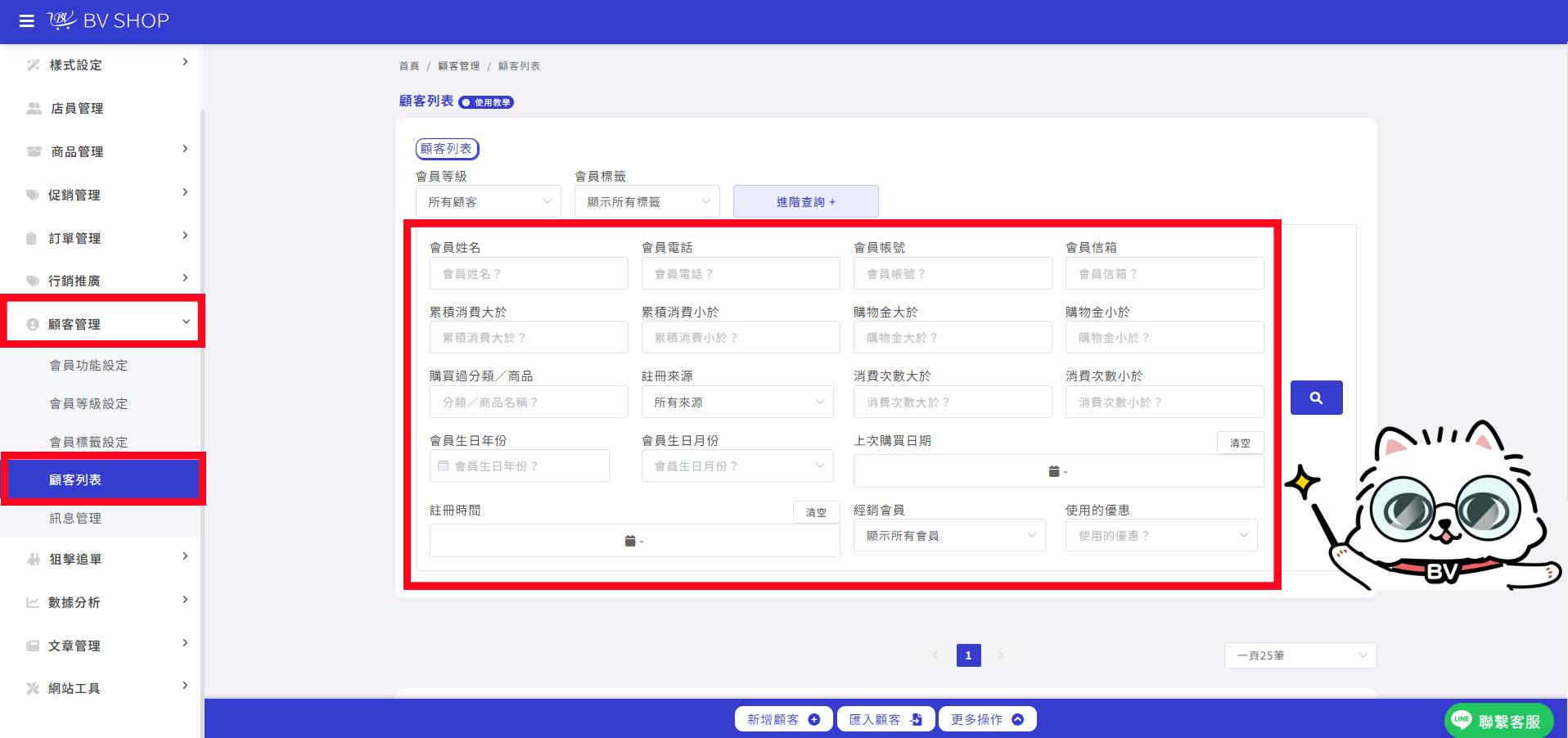Open the 會員生日月份 dropdown

[x=737, y=466]
